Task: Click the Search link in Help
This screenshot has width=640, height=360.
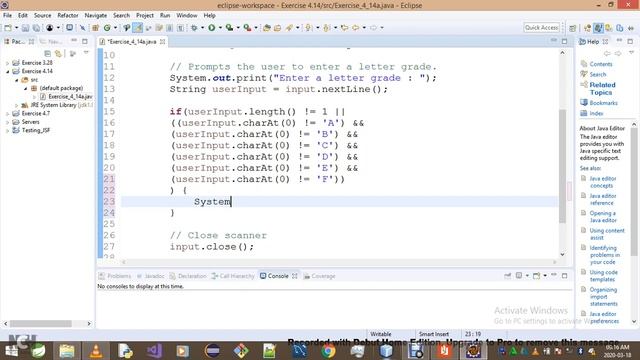Action: [598, 74]
